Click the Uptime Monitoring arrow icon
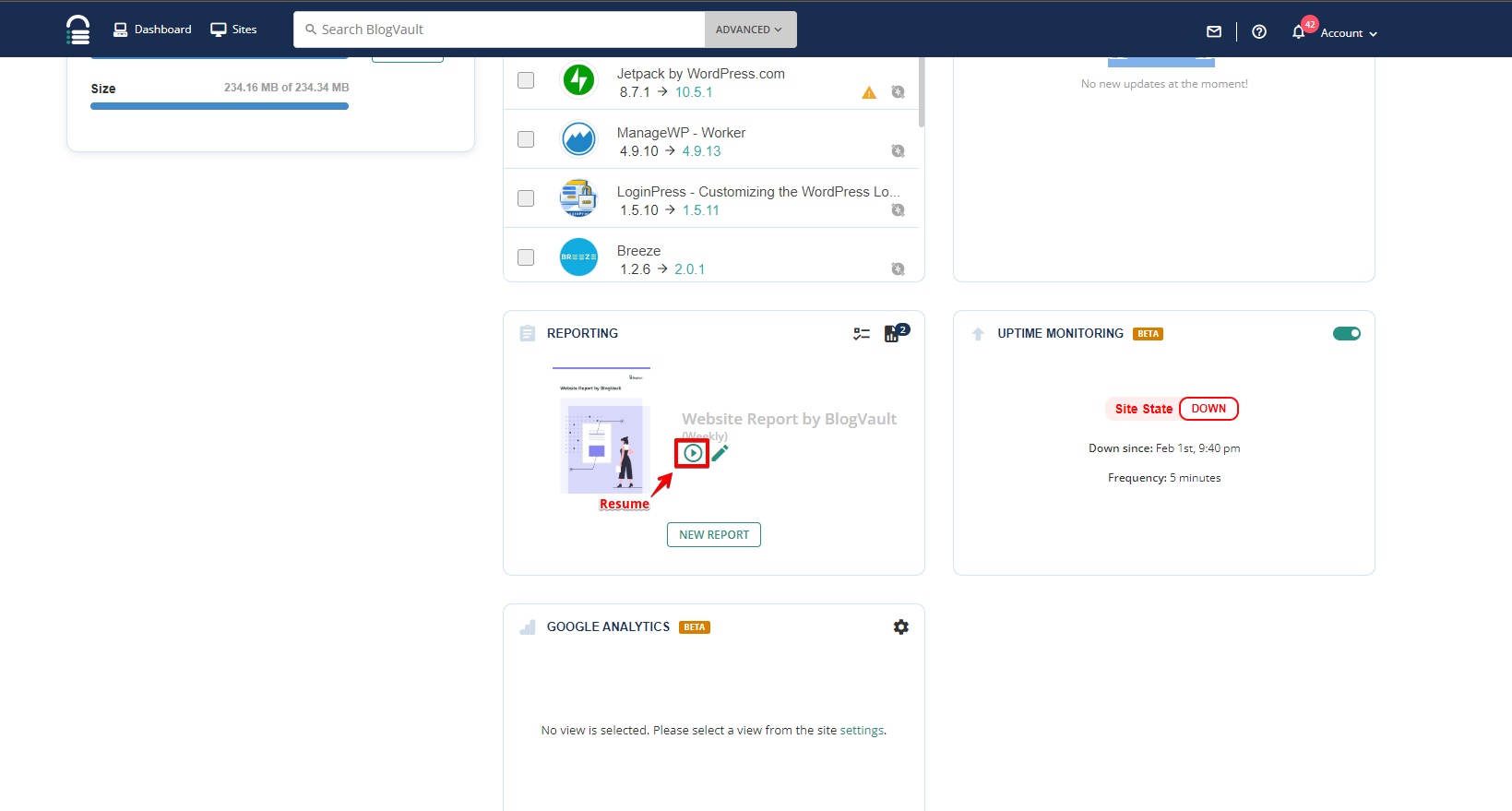Image resolution: width=1512 pixels, height=811 pixels. [x=978, y=334]
